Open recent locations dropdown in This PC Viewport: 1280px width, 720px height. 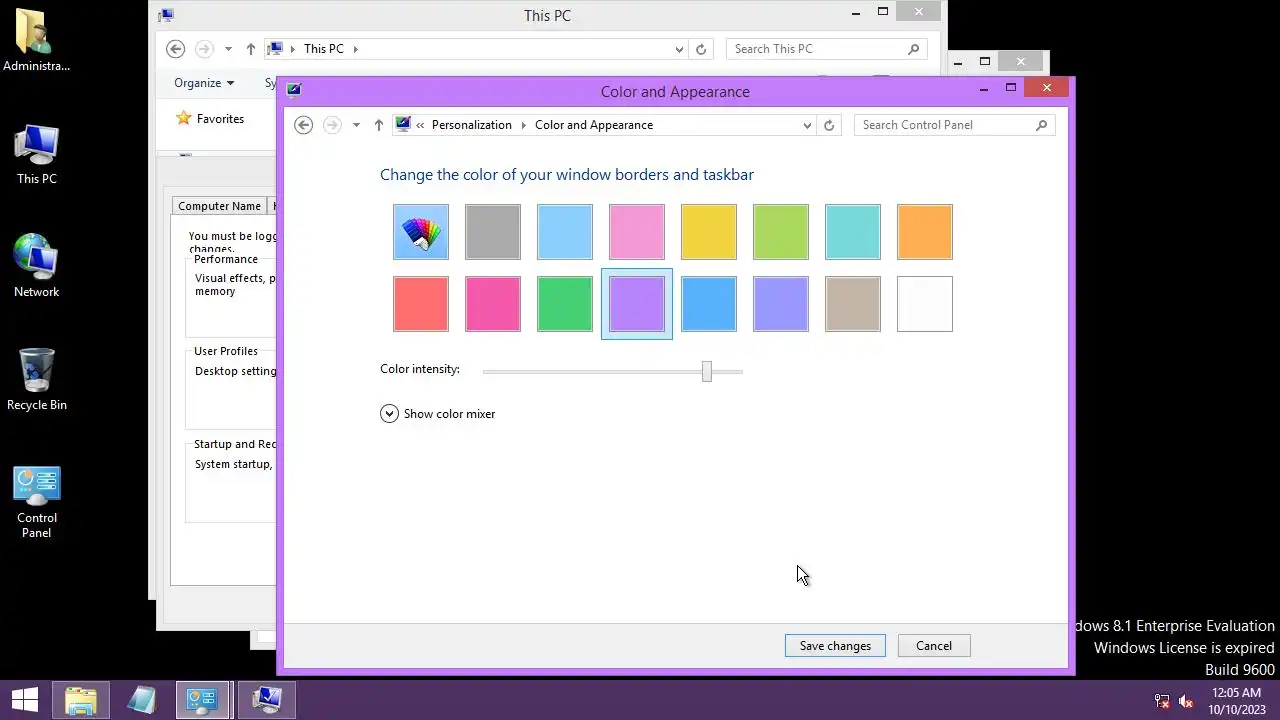coord(228,49)
